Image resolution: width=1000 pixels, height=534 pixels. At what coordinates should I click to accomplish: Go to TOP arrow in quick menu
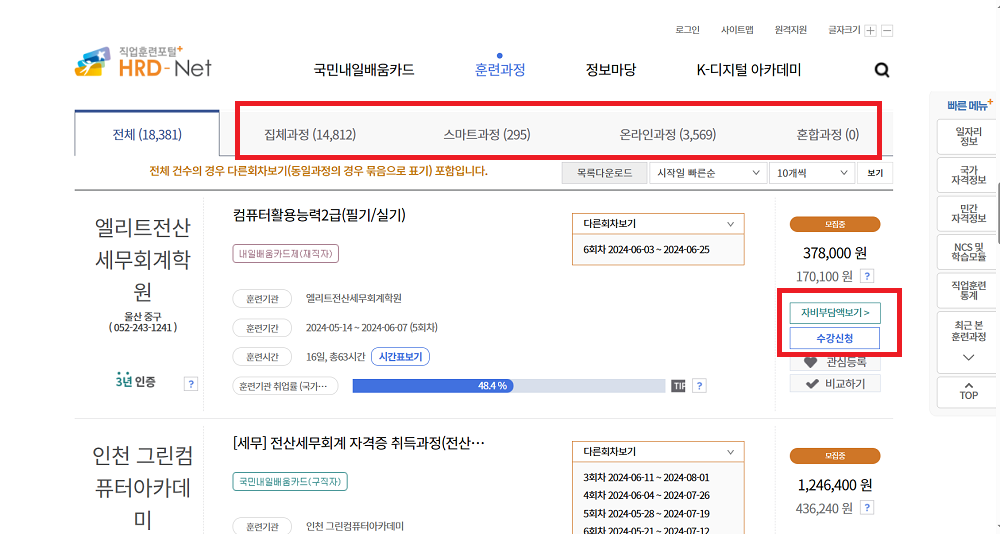tap(968, 392)
